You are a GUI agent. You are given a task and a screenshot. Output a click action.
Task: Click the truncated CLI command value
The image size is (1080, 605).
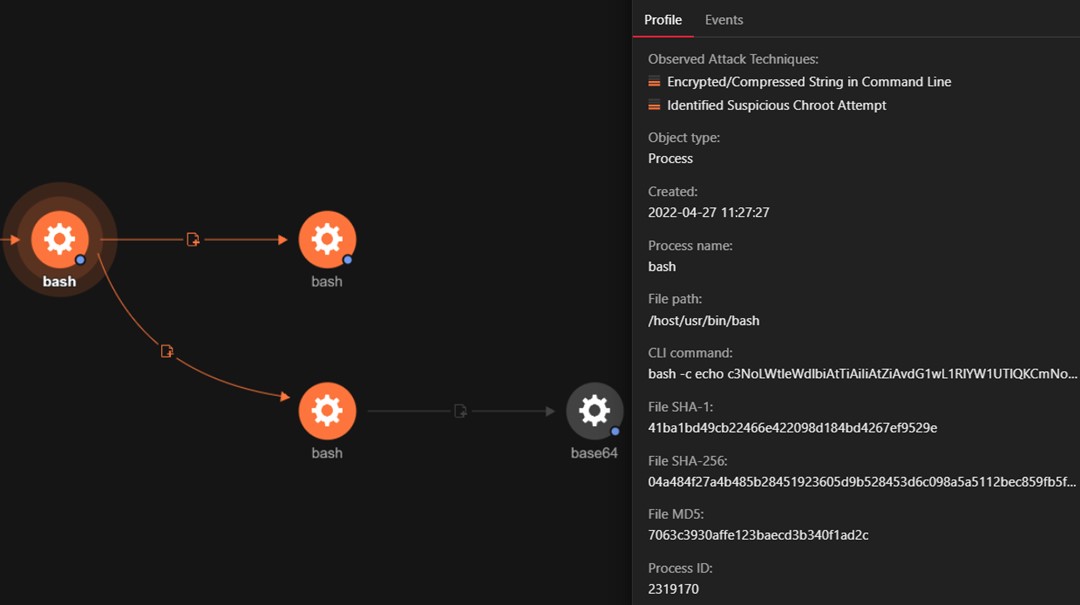pos(862,374)
